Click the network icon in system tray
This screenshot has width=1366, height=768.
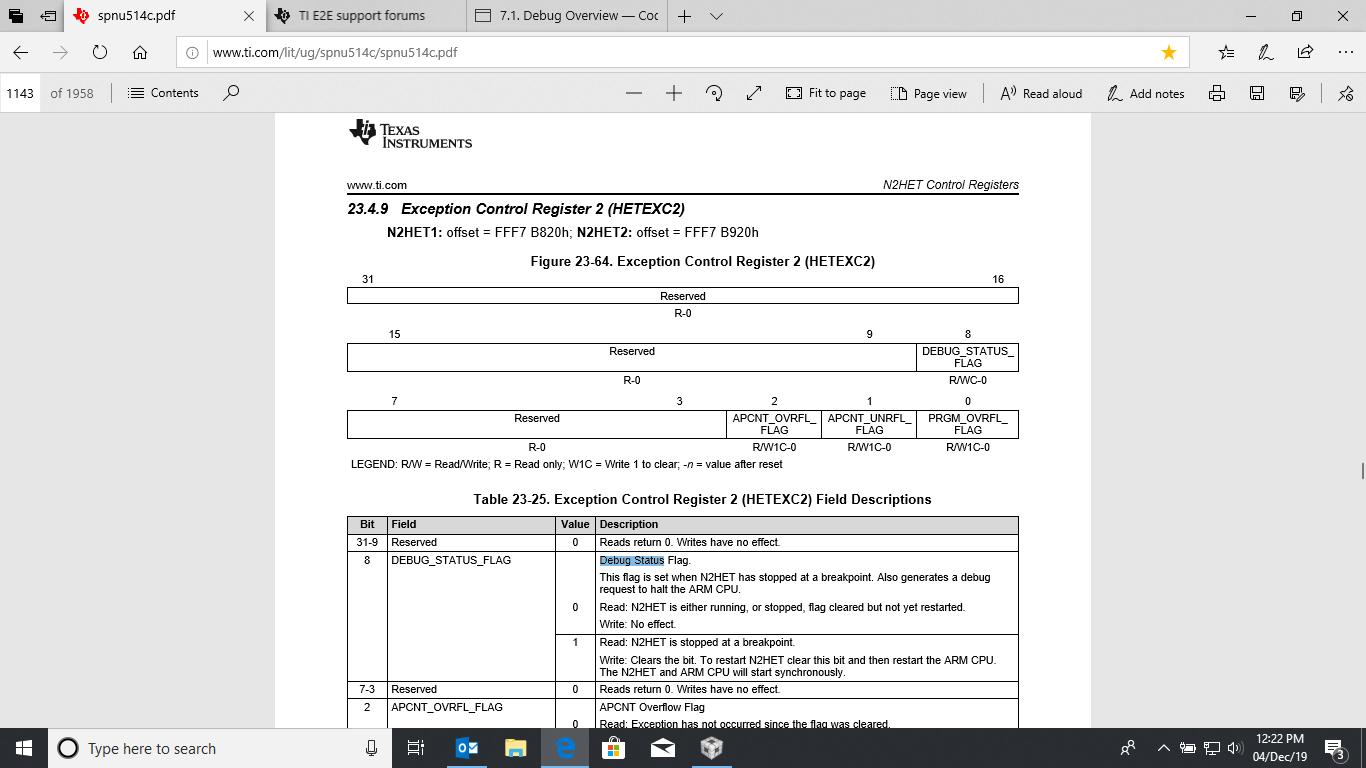(1211, 748)
